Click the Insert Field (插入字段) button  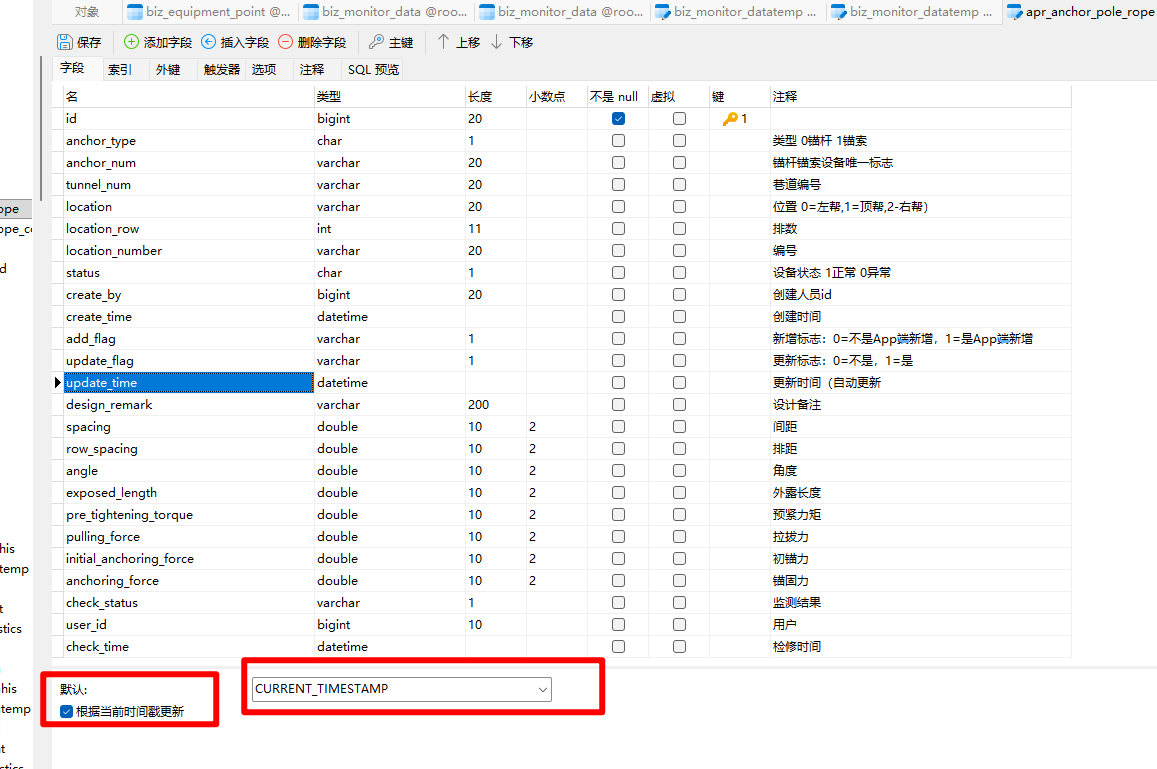(x=235, y=42)
